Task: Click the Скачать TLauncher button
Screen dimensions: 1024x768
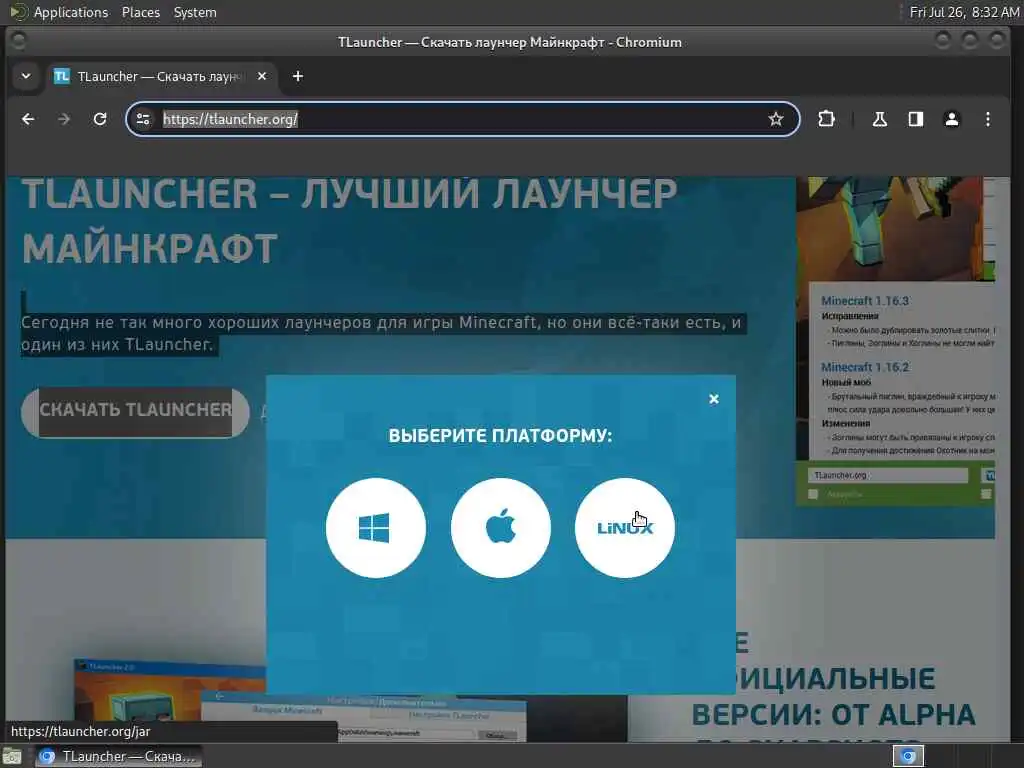Action: tap(135, 413)
